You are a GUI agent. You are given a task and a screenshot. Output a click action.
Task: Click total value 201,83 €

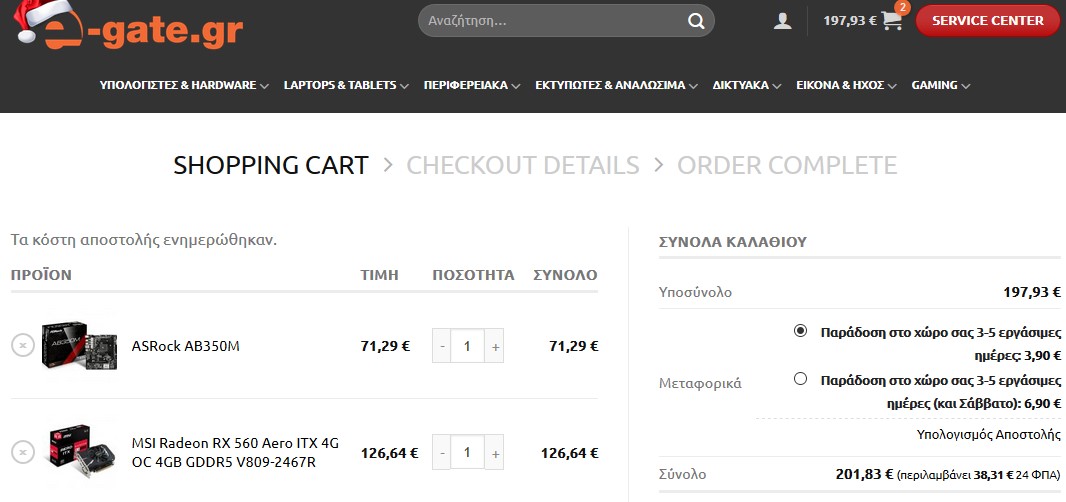864,474
